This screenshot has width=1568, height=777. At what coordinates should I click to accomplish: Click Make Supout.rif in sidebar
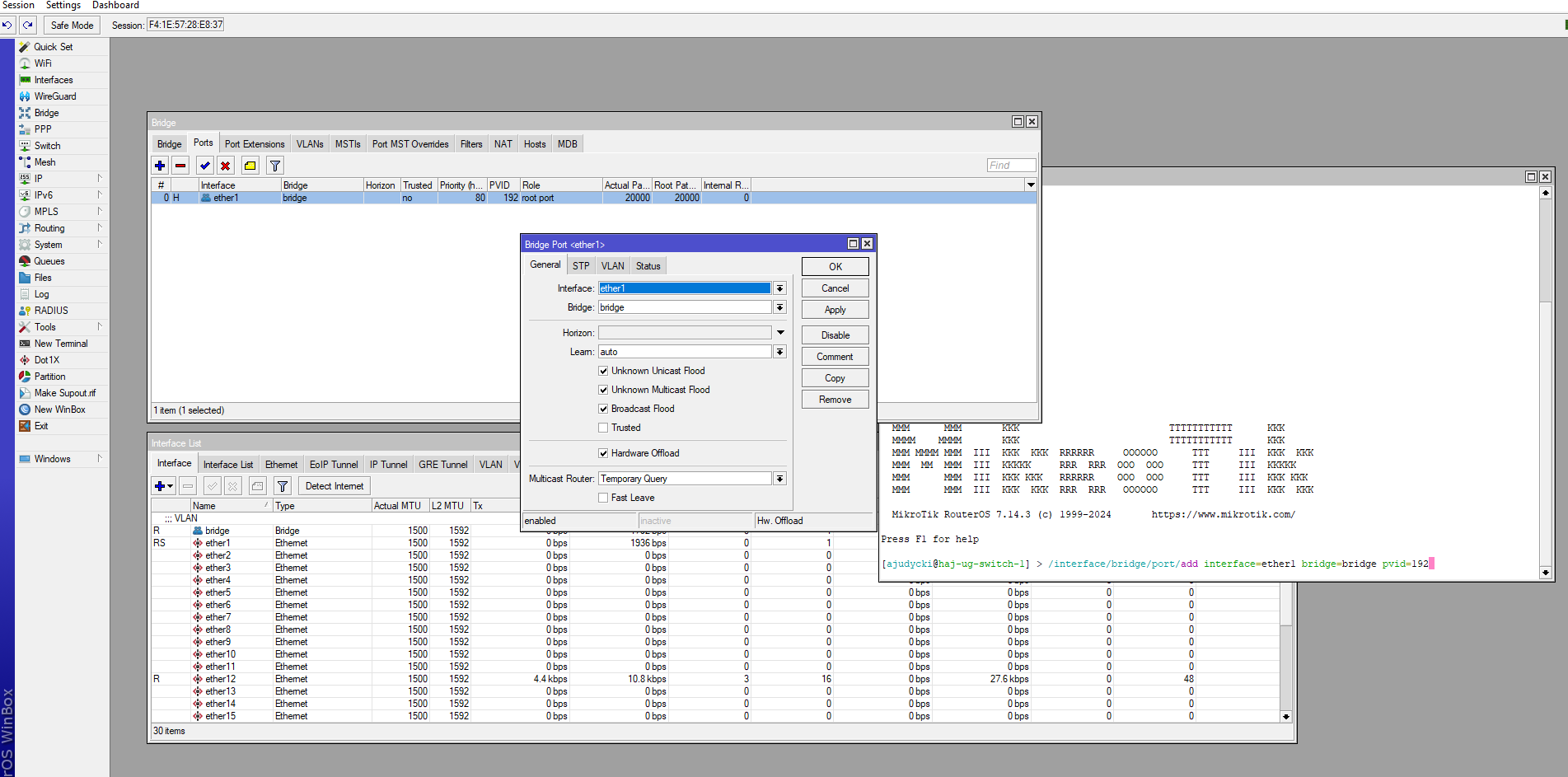pyautogui.click(x=64, y=393)
